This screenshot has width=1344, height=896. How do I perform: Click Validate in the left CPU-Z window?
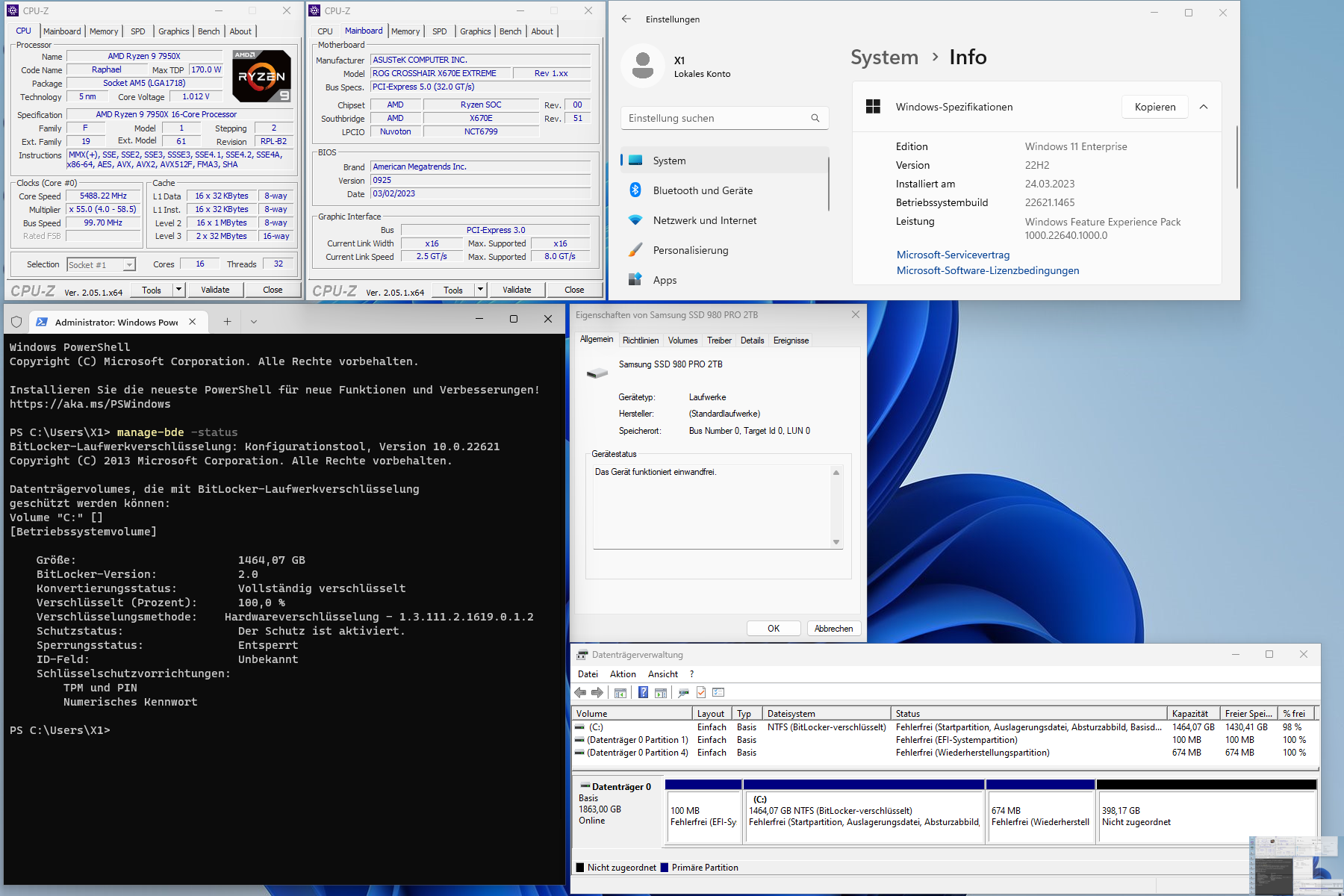coord(215,290)
